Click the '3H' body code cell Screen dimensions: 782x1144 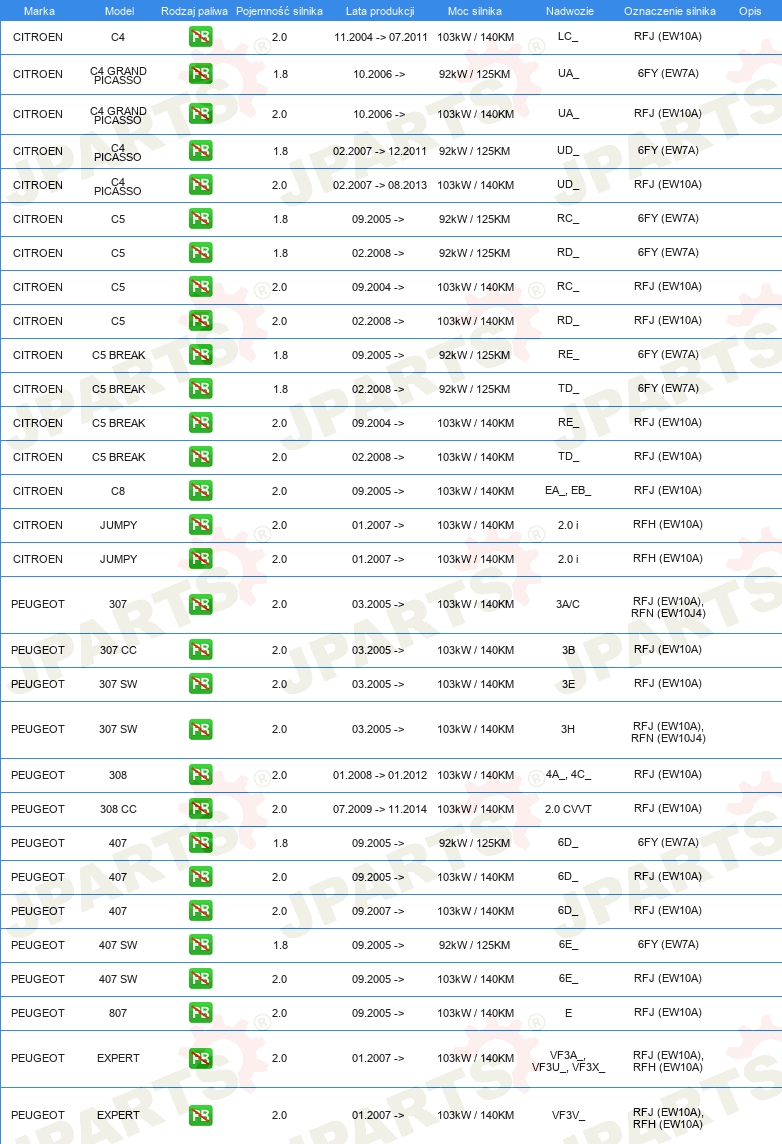tap(568, 729)
